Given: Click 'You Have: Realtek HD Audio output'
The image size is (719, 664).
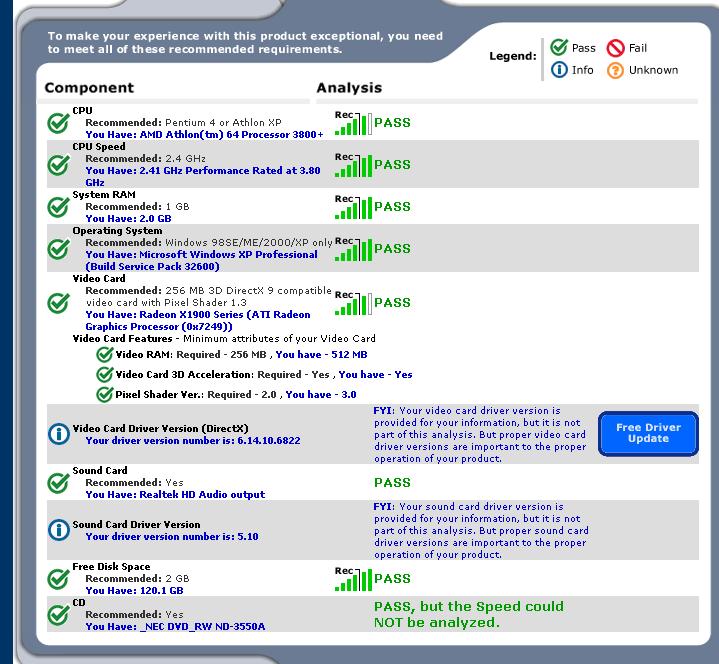Looking at the screenshot, I should [175, 495].
